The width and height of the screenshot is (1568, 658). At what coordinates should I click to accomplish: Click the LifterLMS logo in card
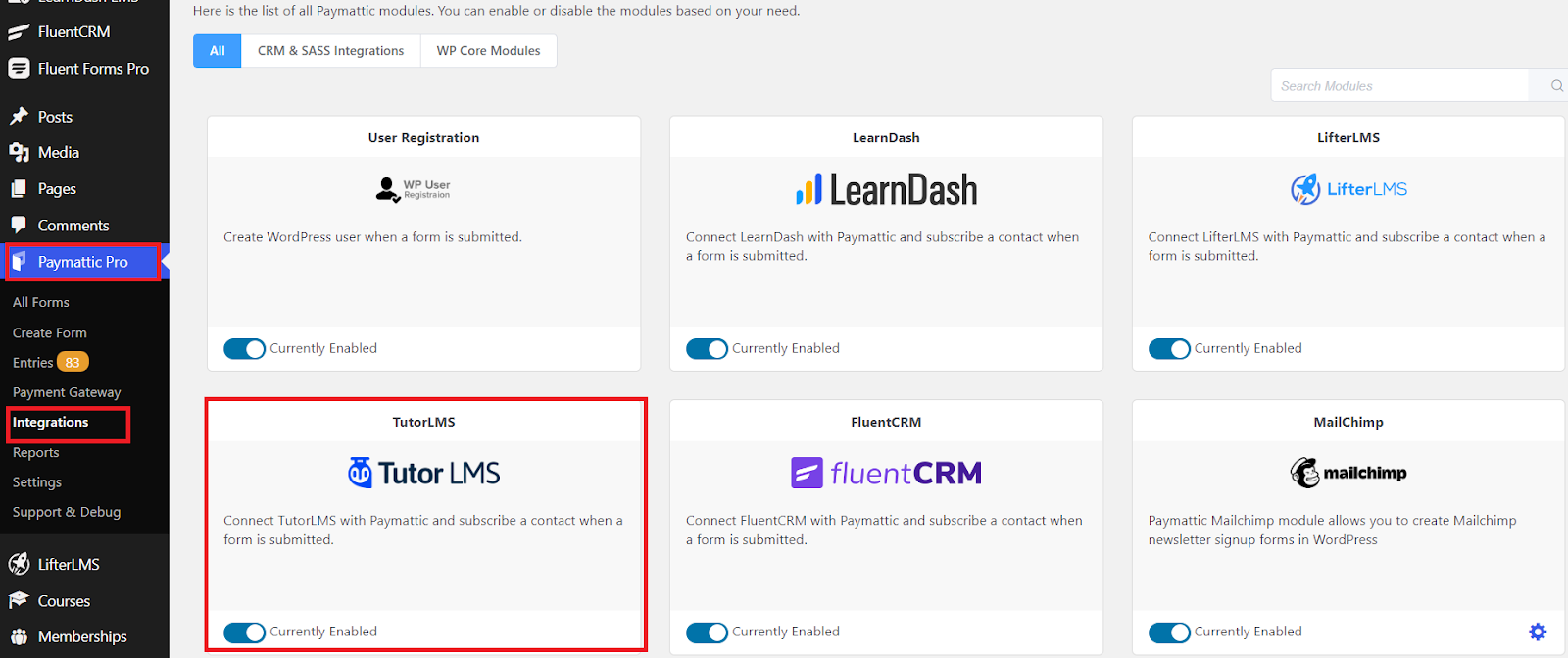click(x=1348, y=189)
